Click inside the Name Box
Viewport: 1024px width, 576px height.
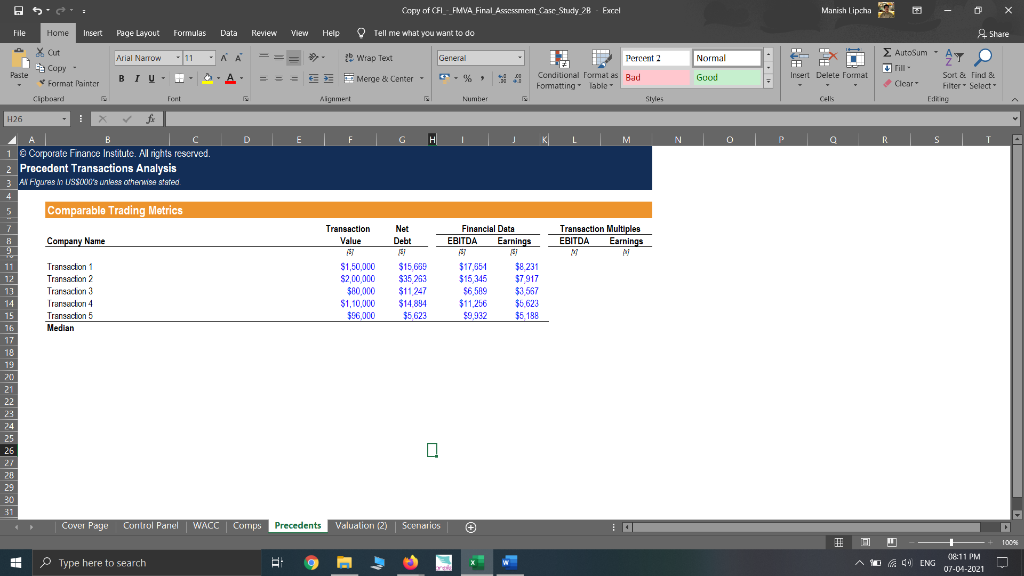(x=33, y=118)
